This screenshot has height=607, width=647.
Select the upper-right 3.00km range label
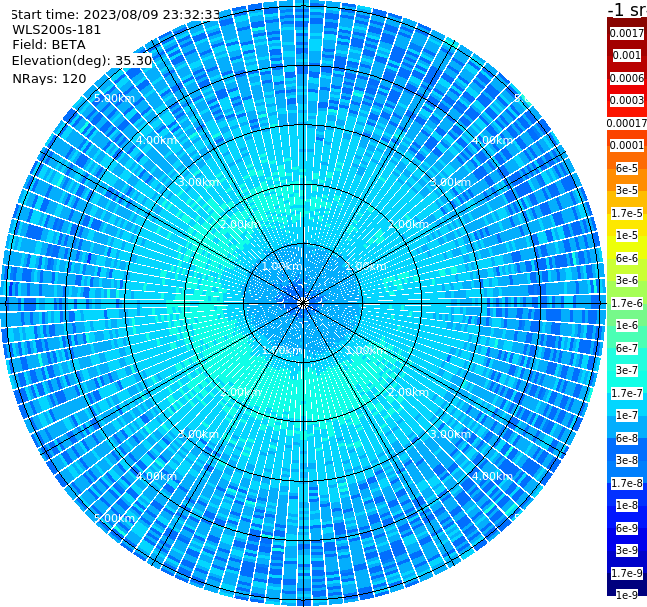(450, 182)
